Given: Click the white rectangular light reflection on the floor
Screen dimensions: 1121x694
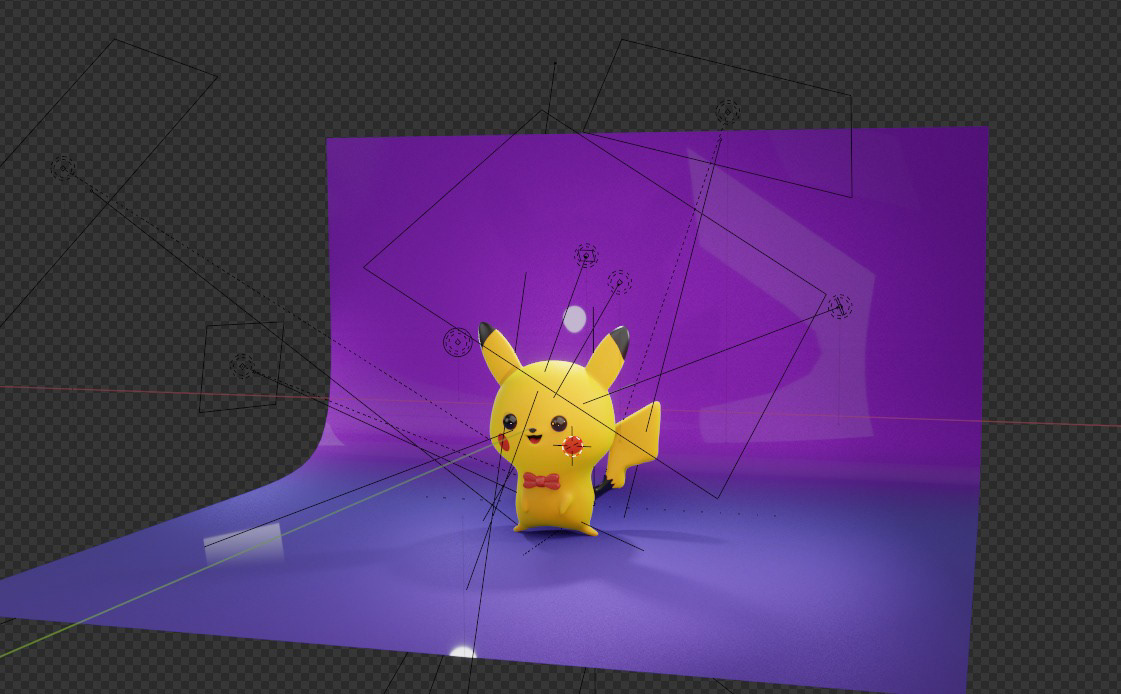Looking at the screenshot, I should point(244,543).
